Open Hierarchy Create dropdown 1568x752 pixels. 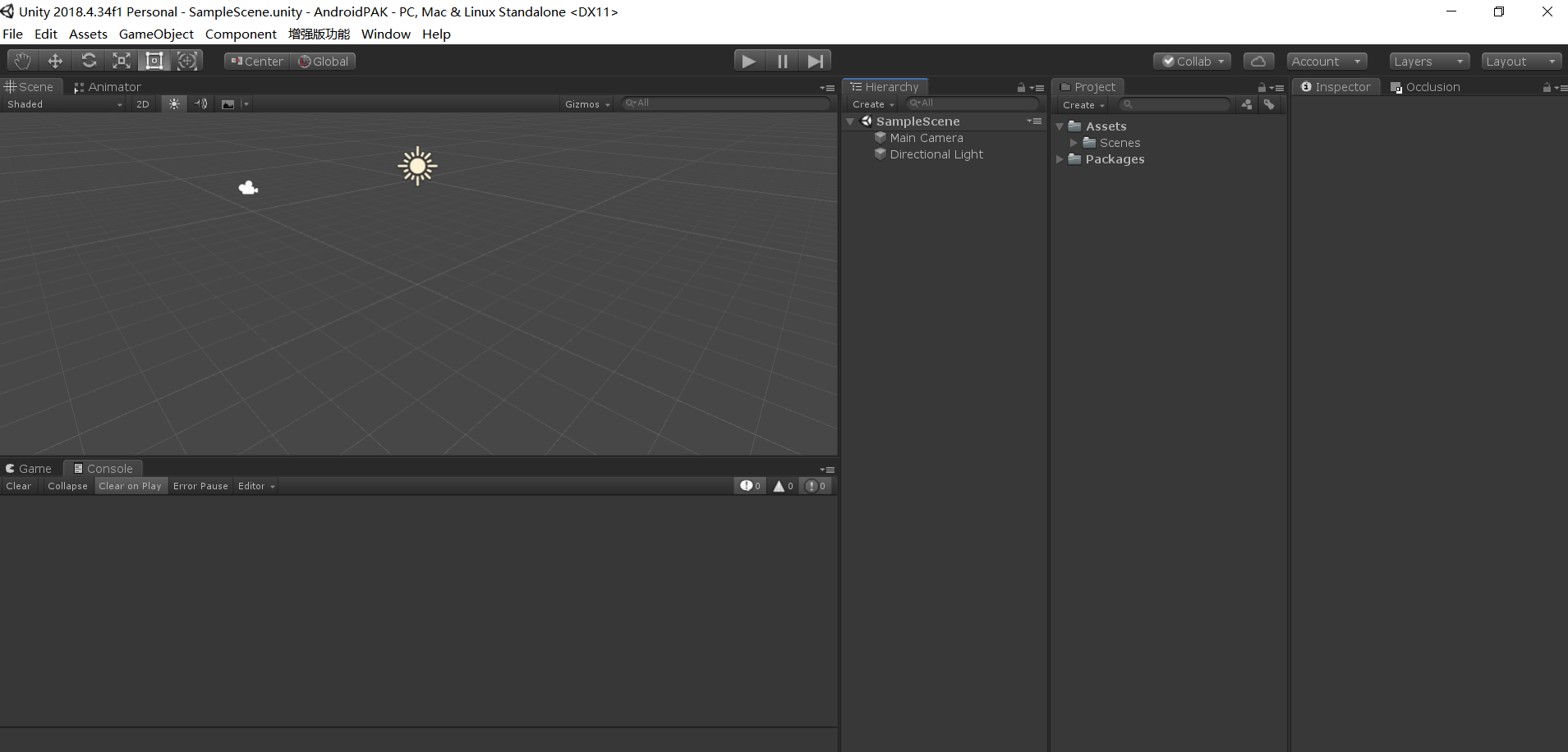pyautogui.click(x=873, y=104)
